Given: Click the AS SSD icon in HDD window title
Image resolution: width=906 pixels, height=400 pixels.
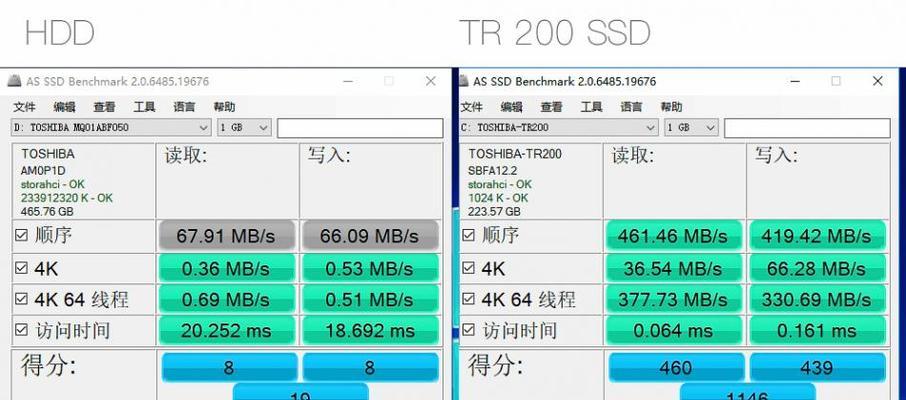Looking at the screenshot, I should [x=14, y=81].
